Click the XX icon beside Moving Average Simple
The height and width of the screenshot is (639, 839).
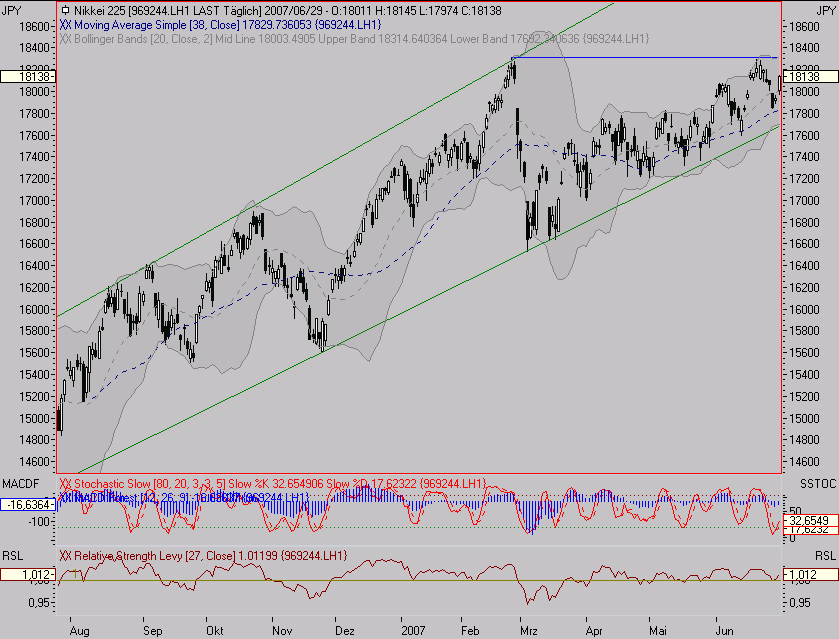66,24
